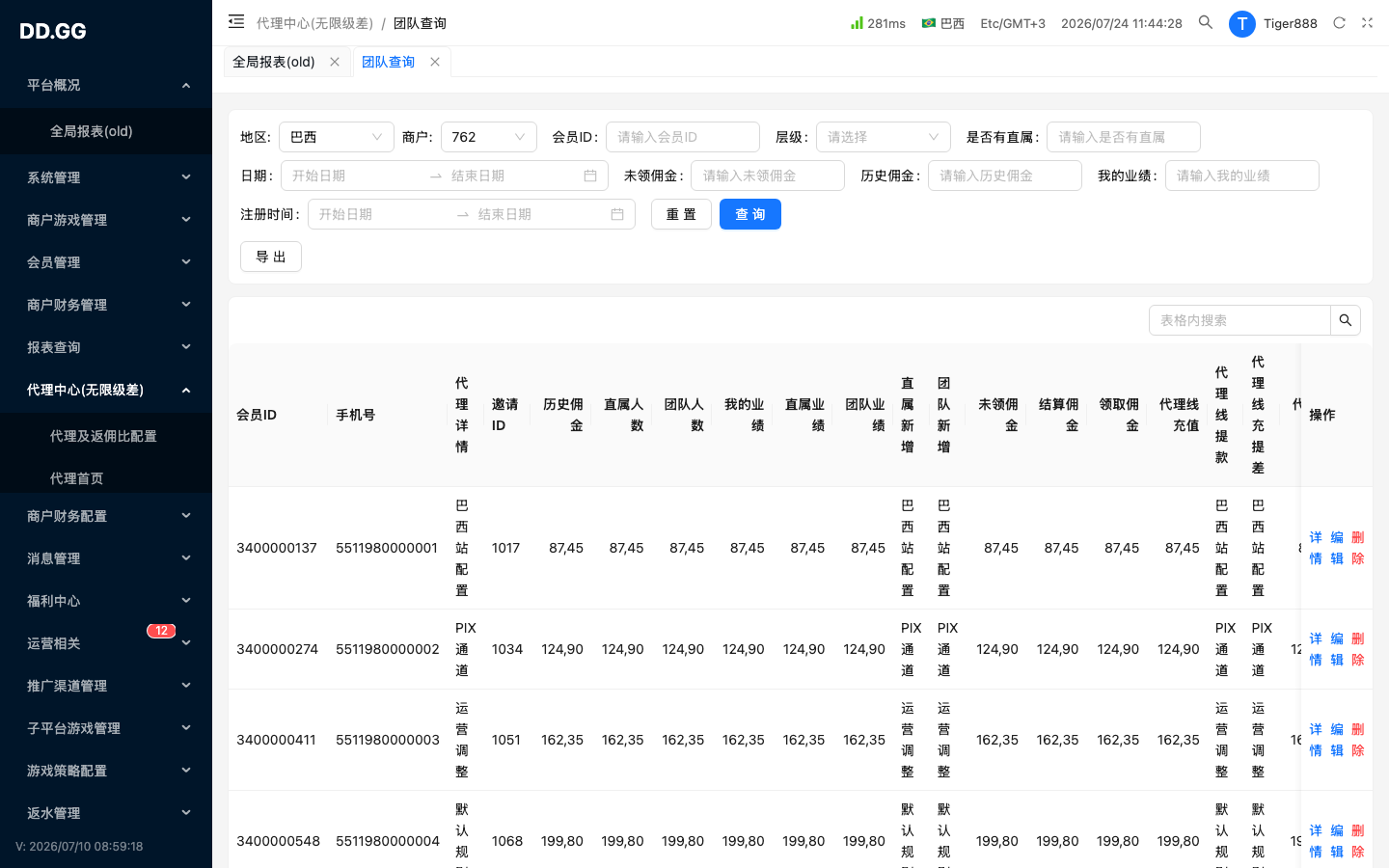Viewport: 1389px width, 868px height.
Task: Expand the 系统管理 sidebar menu
Action: coord(106,177)
